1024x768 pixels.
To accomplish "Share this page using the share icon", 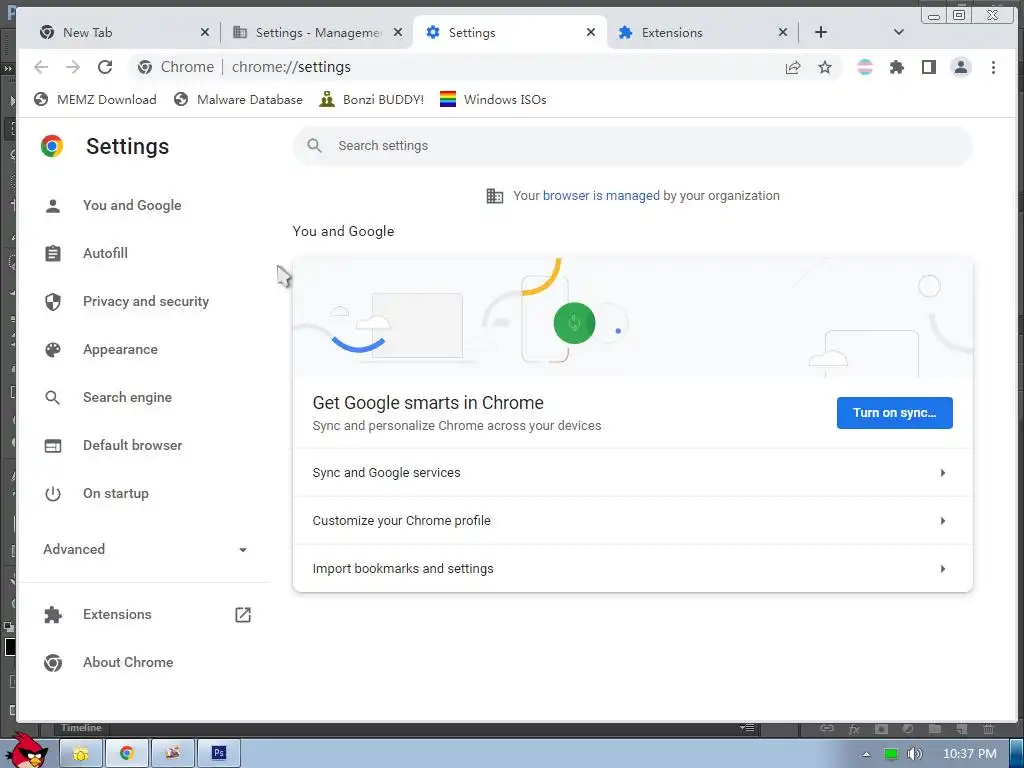I will (793, 67).
